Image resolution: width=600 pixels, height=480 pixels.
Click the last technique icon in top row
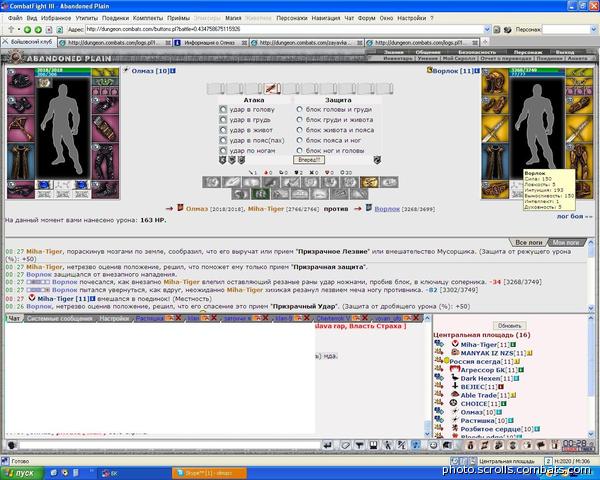pos(389,182)
